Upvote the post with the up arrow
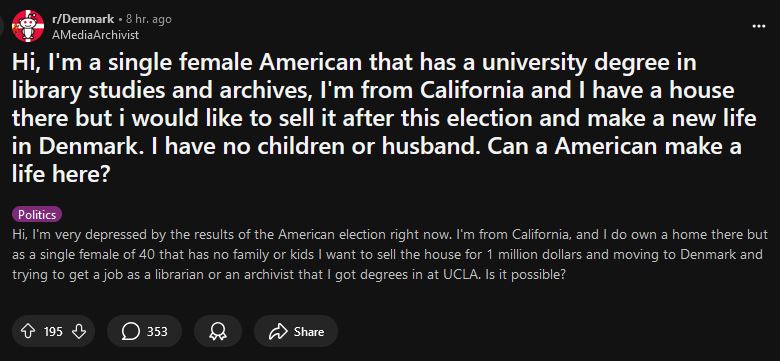The image size is (780, 361). [28, 331]
